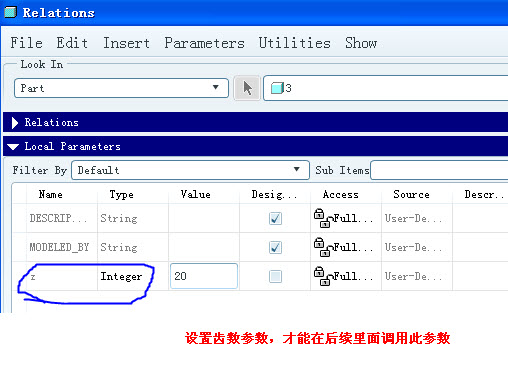Click the Full... access text in DESCRIP... row
Viewport: 508px width, 387px height.
353,218
